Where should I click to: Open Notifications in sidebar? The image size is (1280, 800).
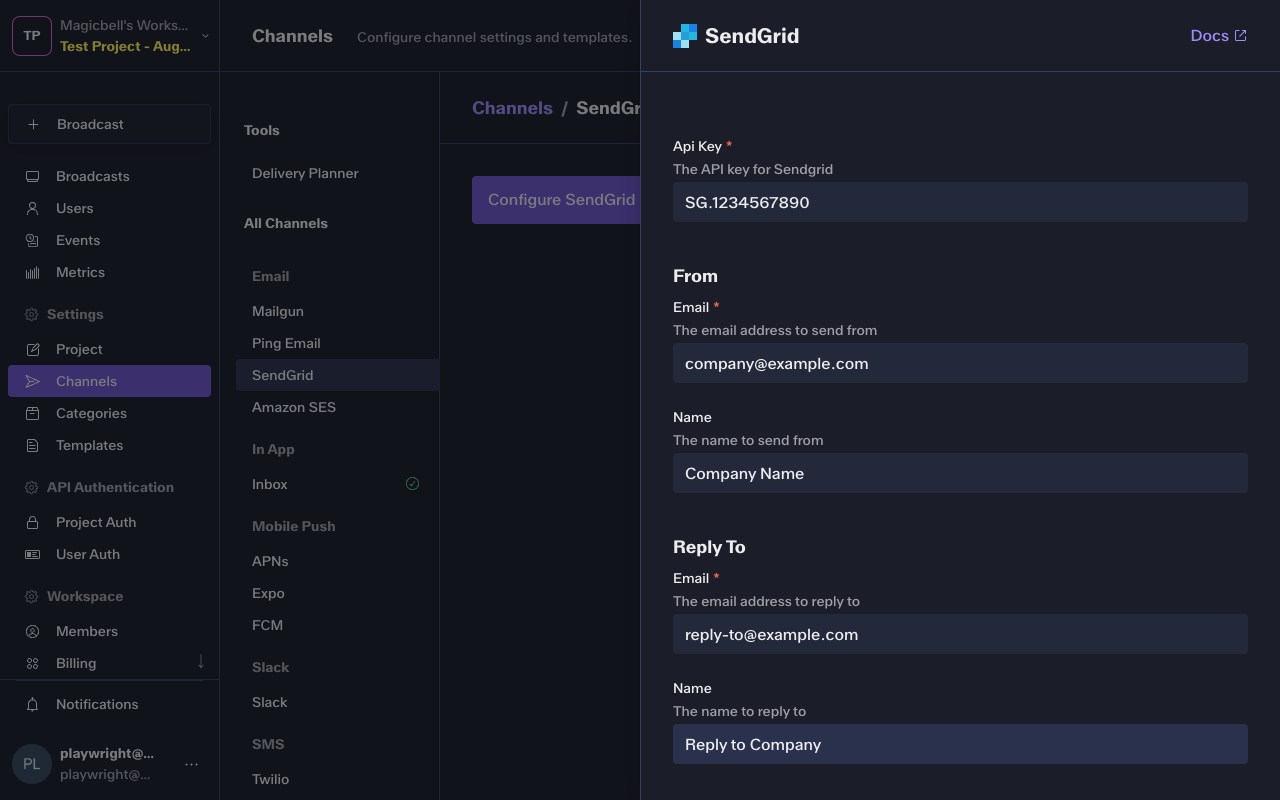(x=110, y=704)
